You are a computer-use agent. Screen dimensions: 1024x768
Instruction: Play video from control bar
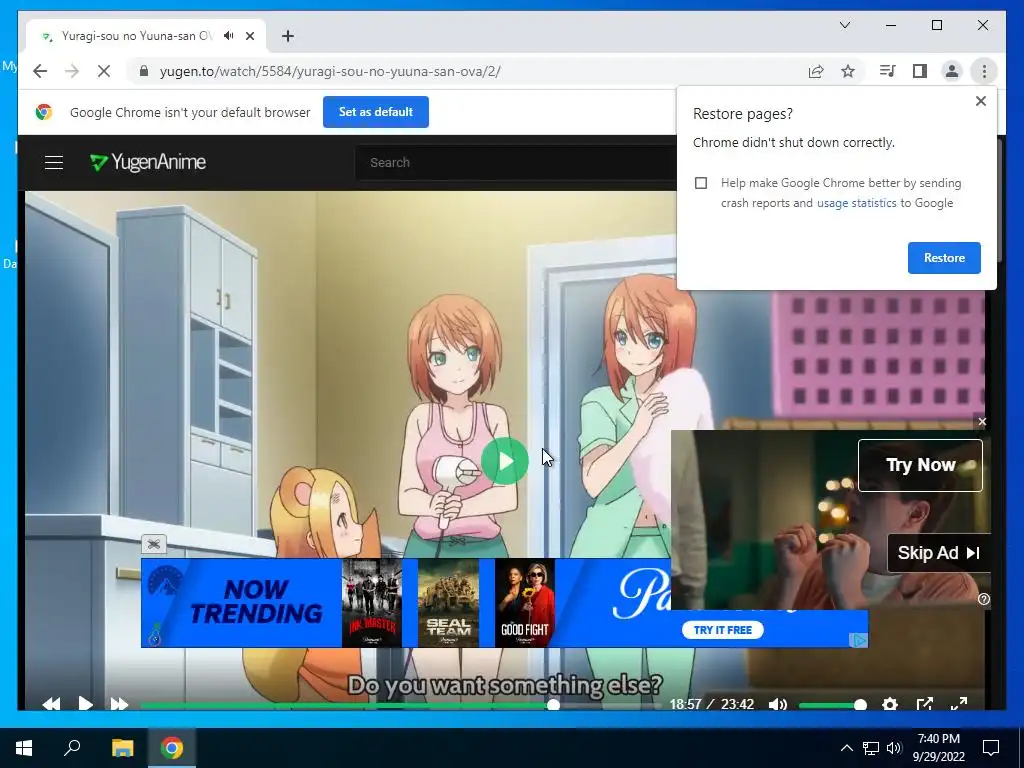coord(86,704)
